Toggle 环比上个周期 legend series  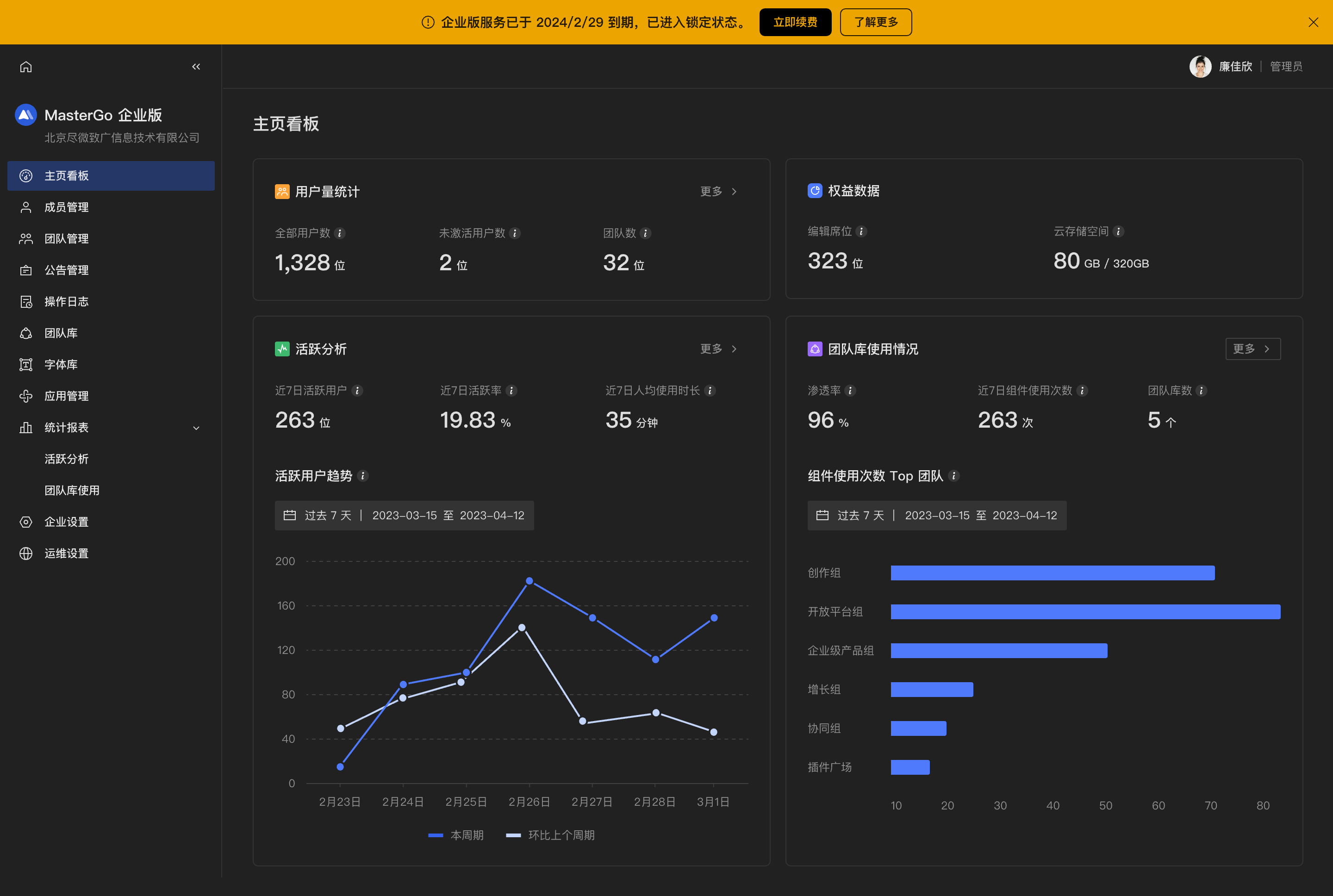550,835
